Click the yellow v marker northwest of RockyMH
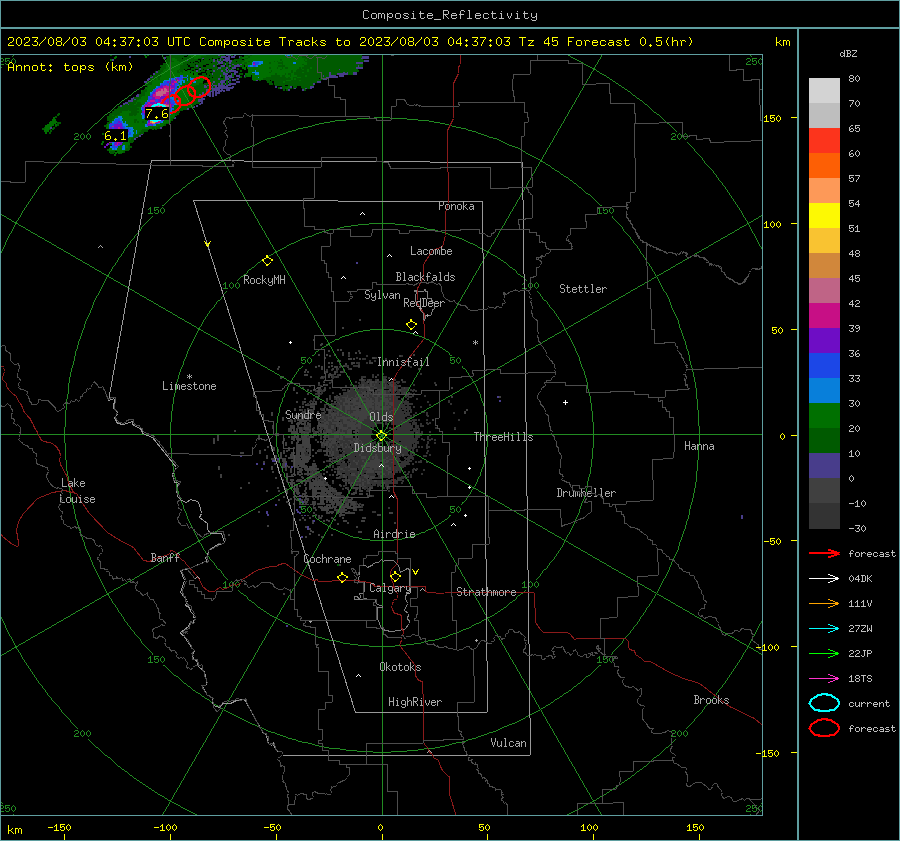This screenshot has width=900, height=841. (208, 244)
